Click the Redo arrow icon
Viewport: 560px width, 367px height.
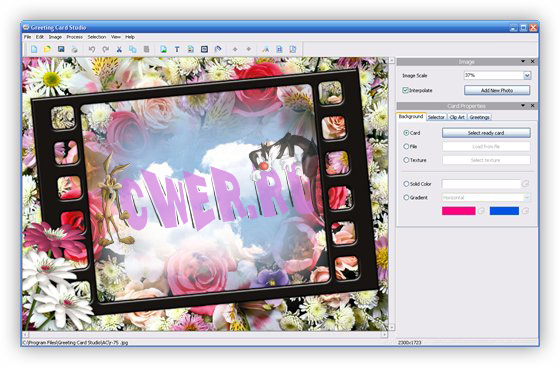point(105,49)
